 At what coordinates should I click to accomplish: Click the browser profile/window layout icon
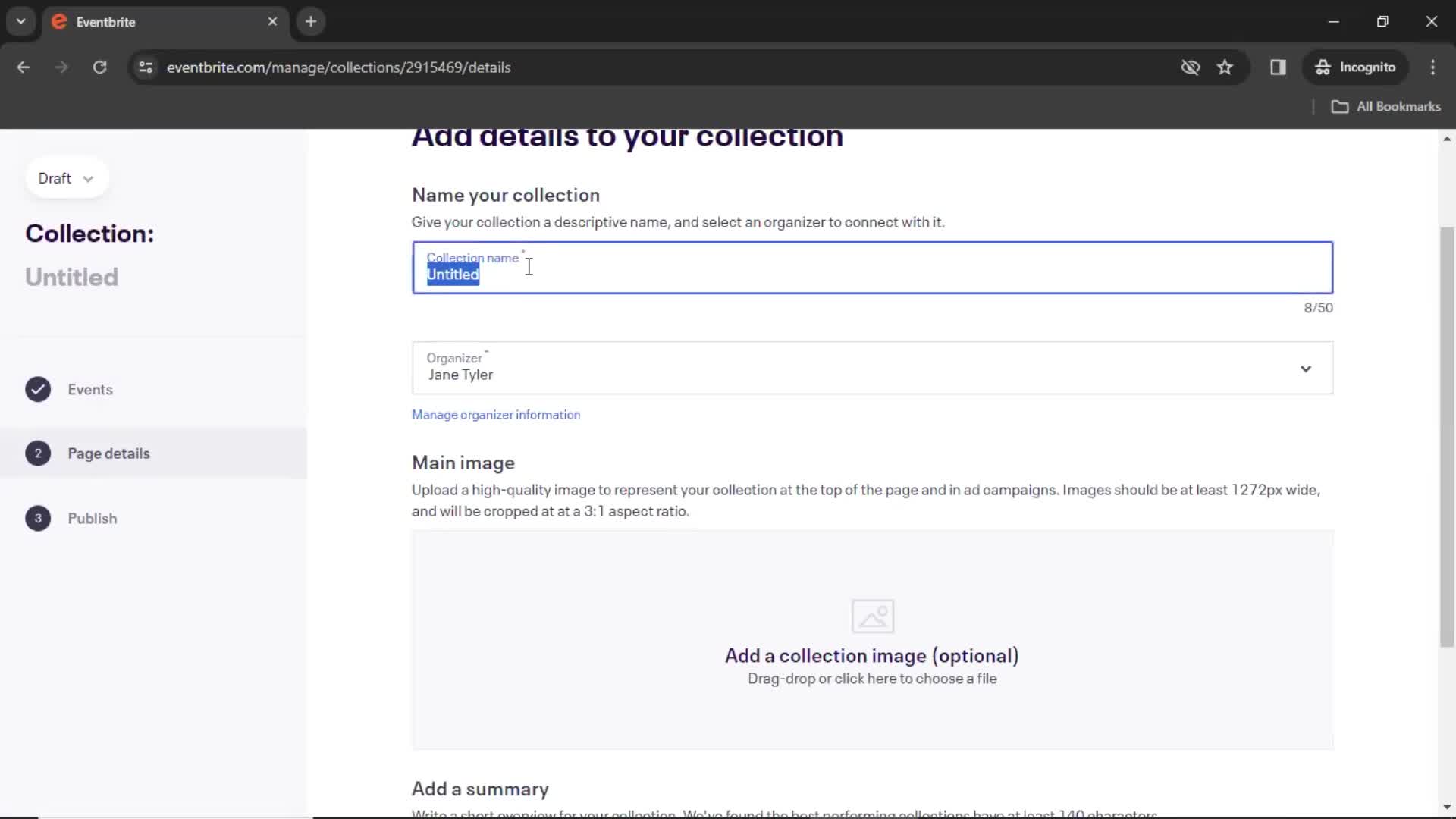coord(1280,67)
